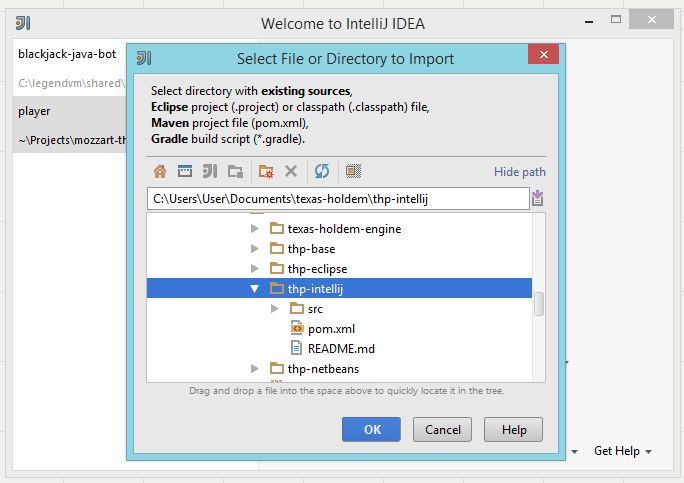Click the README.md document icon
Screen dimensions: 684x483
click(x=297, y=348)
